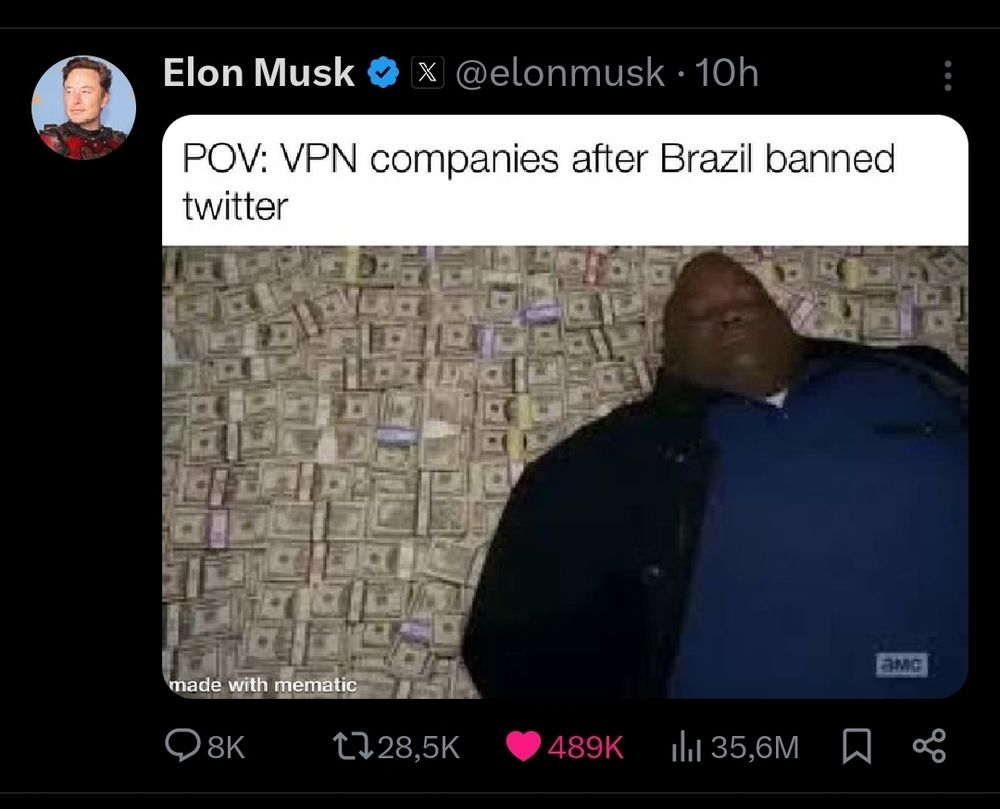Click the meme caption text about Brazil

[x=539, y=182]
